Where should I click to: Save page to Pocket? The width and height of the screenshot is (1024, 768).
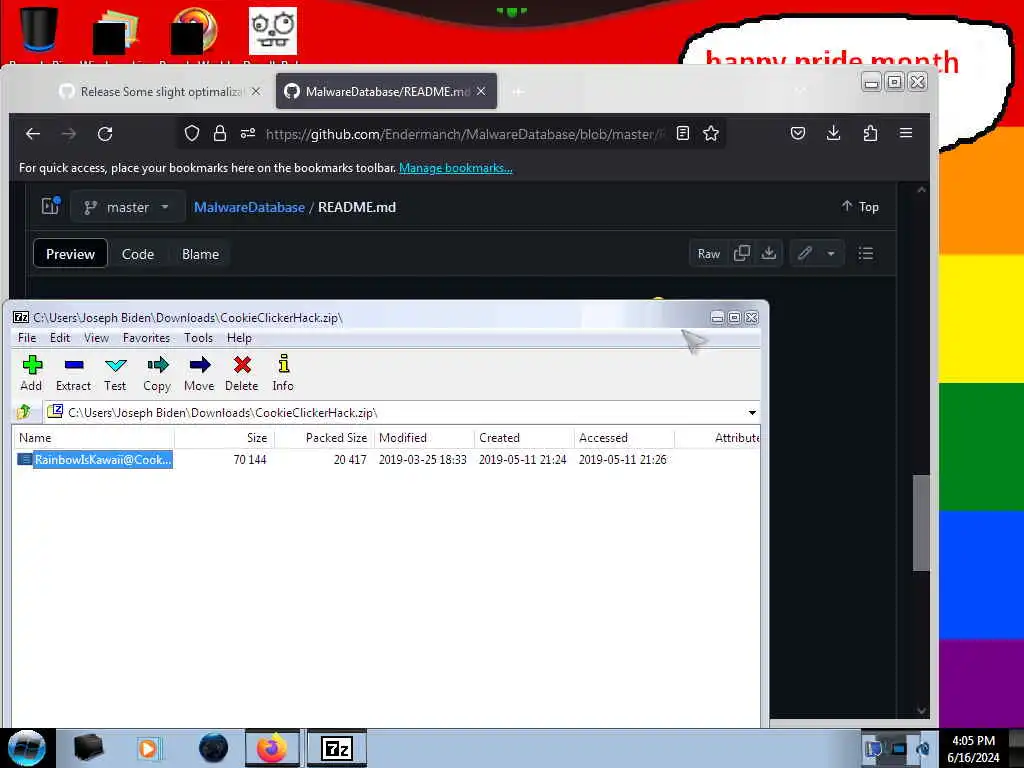(797, 133)
